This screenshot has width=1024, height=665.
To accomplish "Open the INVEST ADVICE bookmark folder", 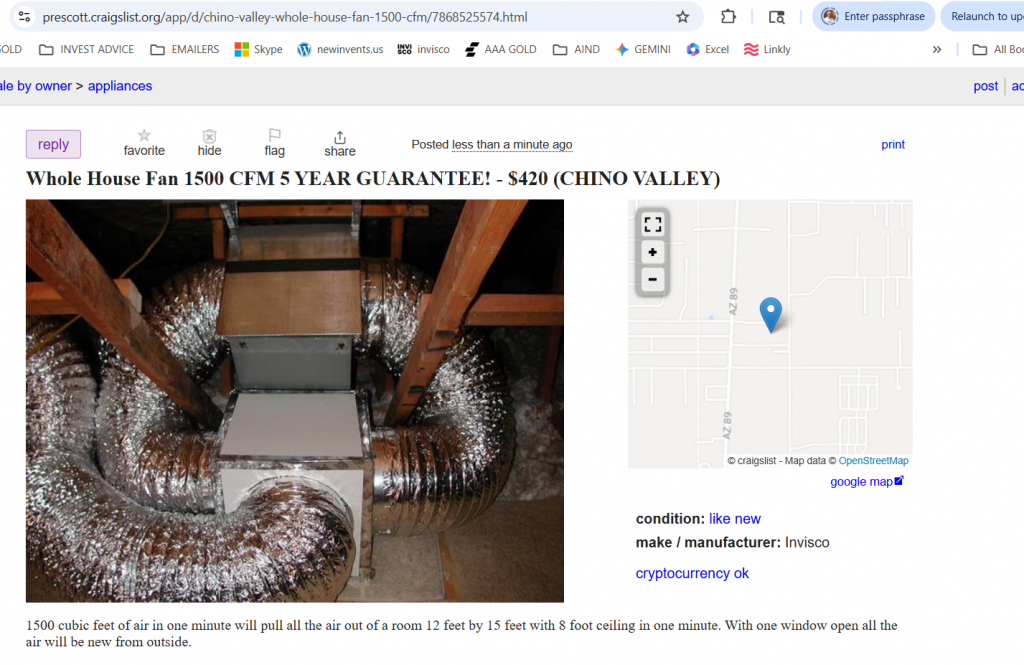I will (x=86, y=50).
